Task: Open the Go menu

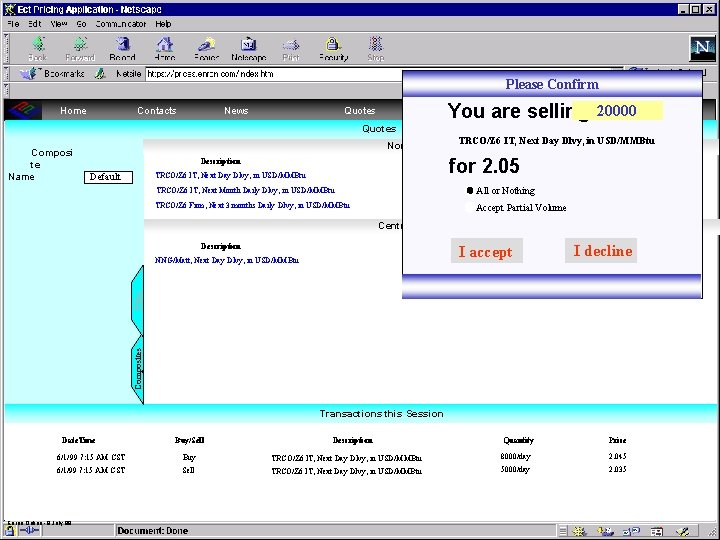Action: (81, 24)
